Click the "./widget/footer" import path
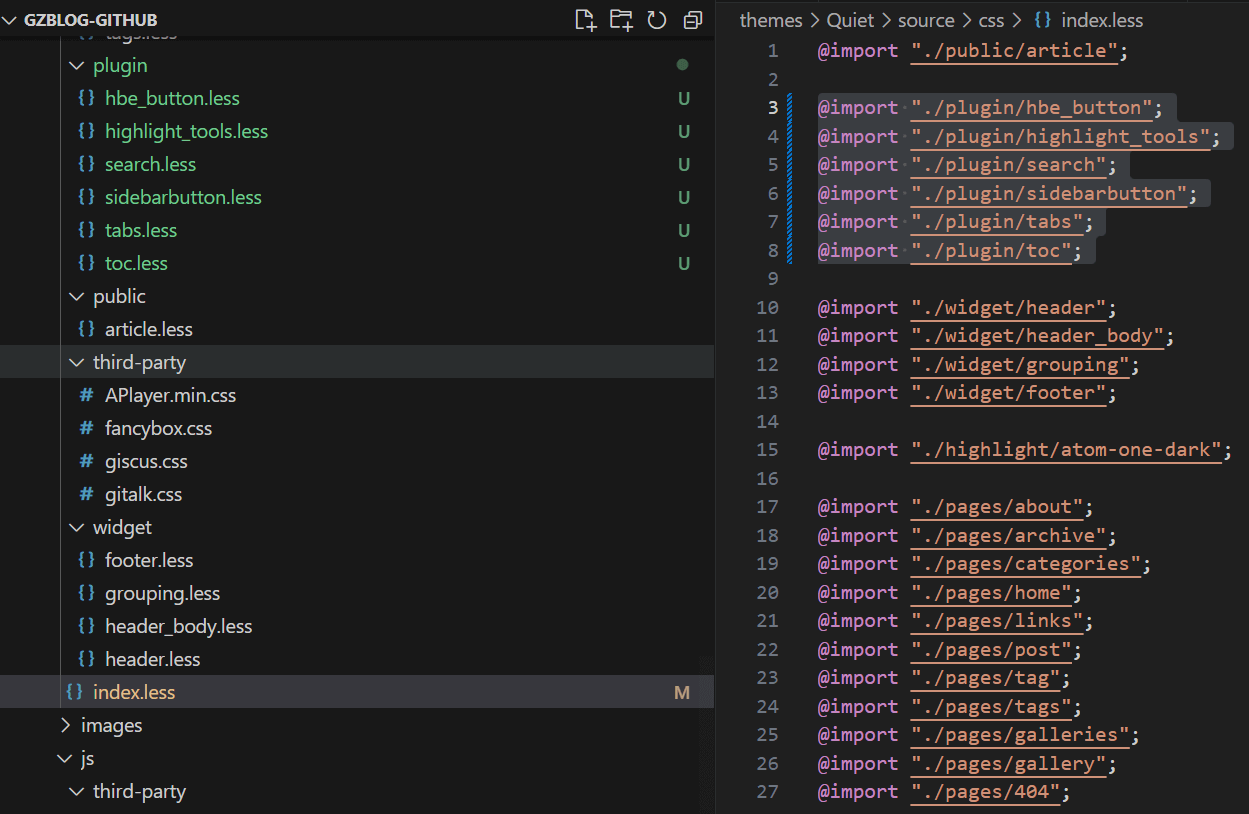 (1008, 392)
